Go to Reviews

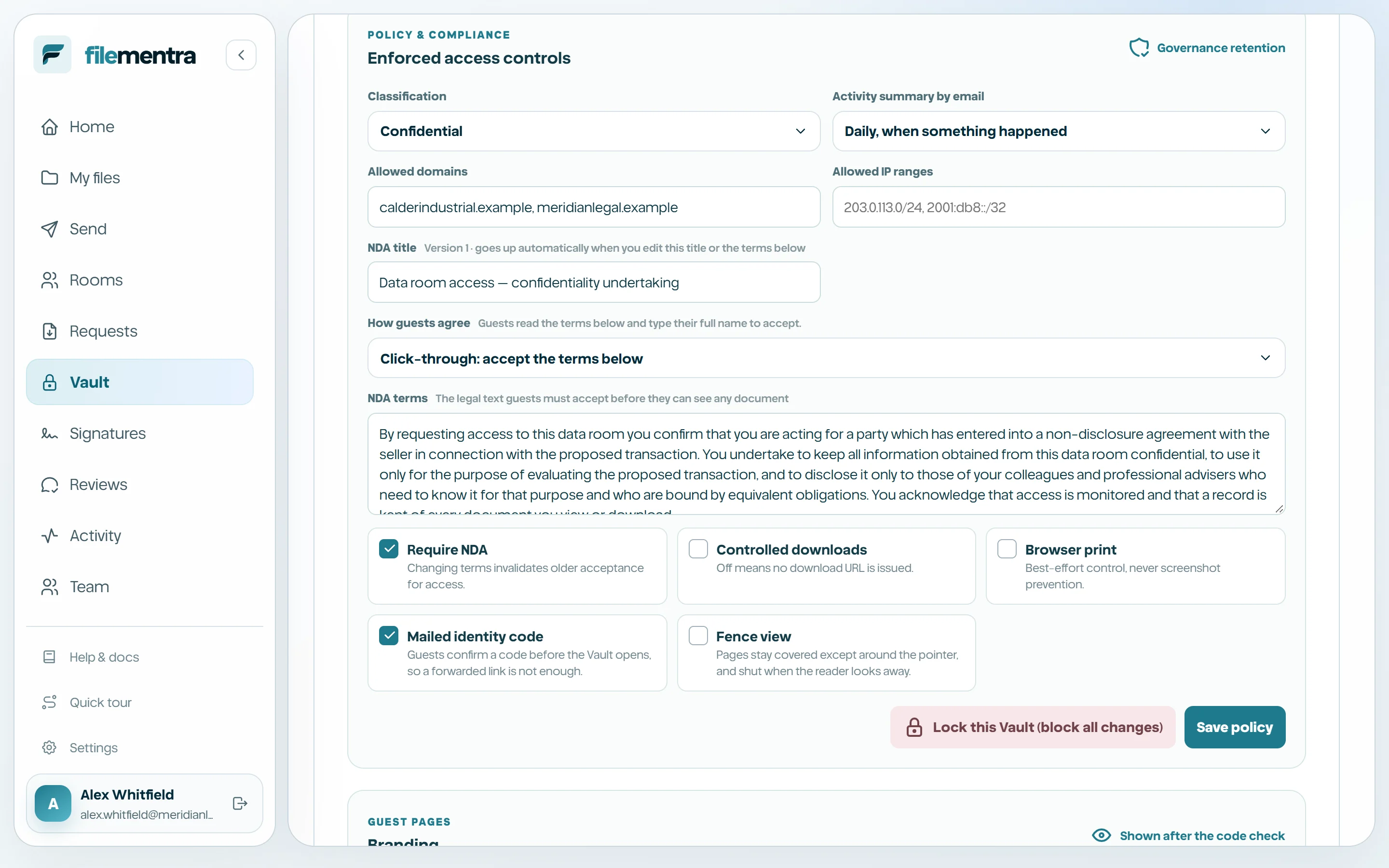[x=139, y=485]
